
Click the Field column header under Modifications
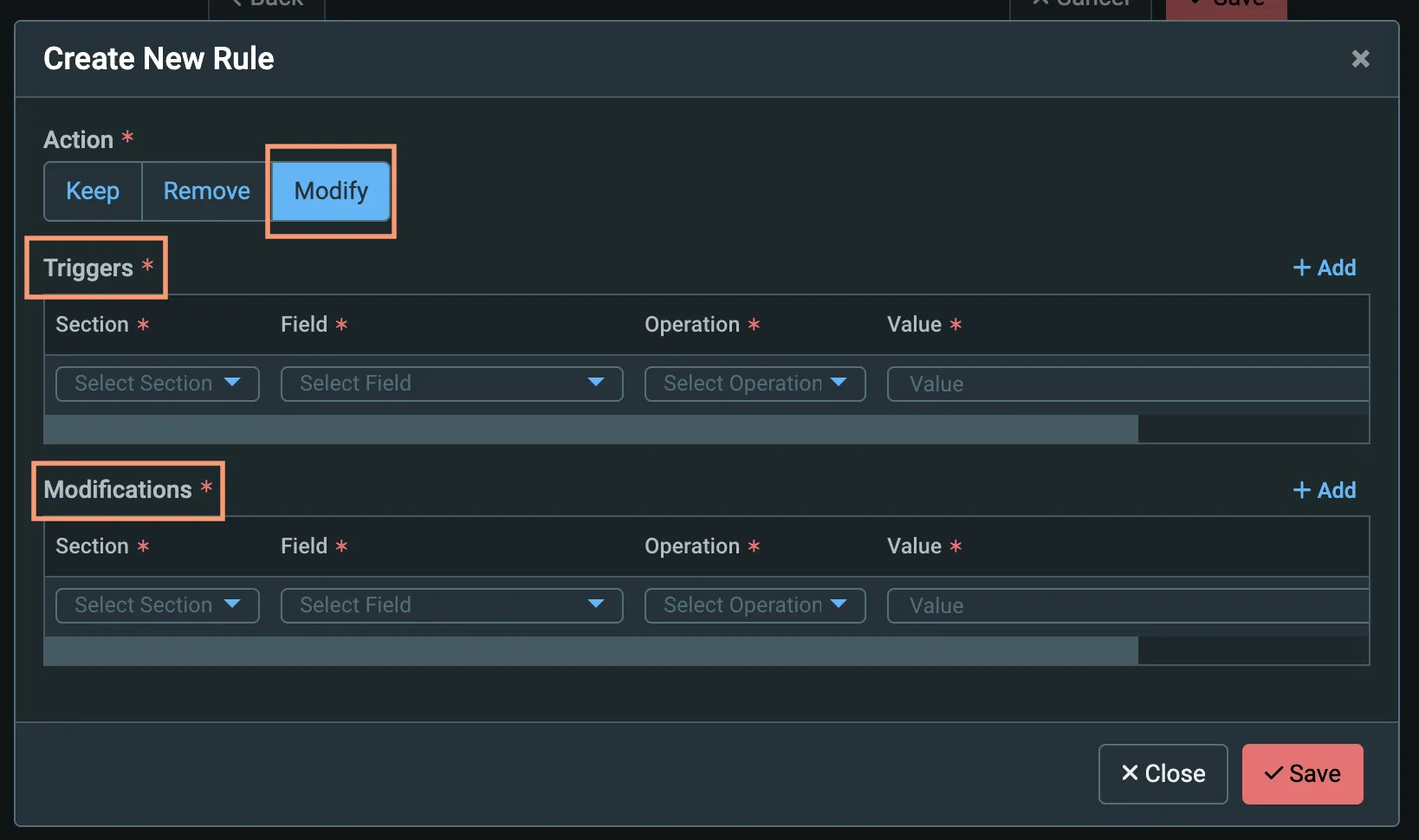304,546
